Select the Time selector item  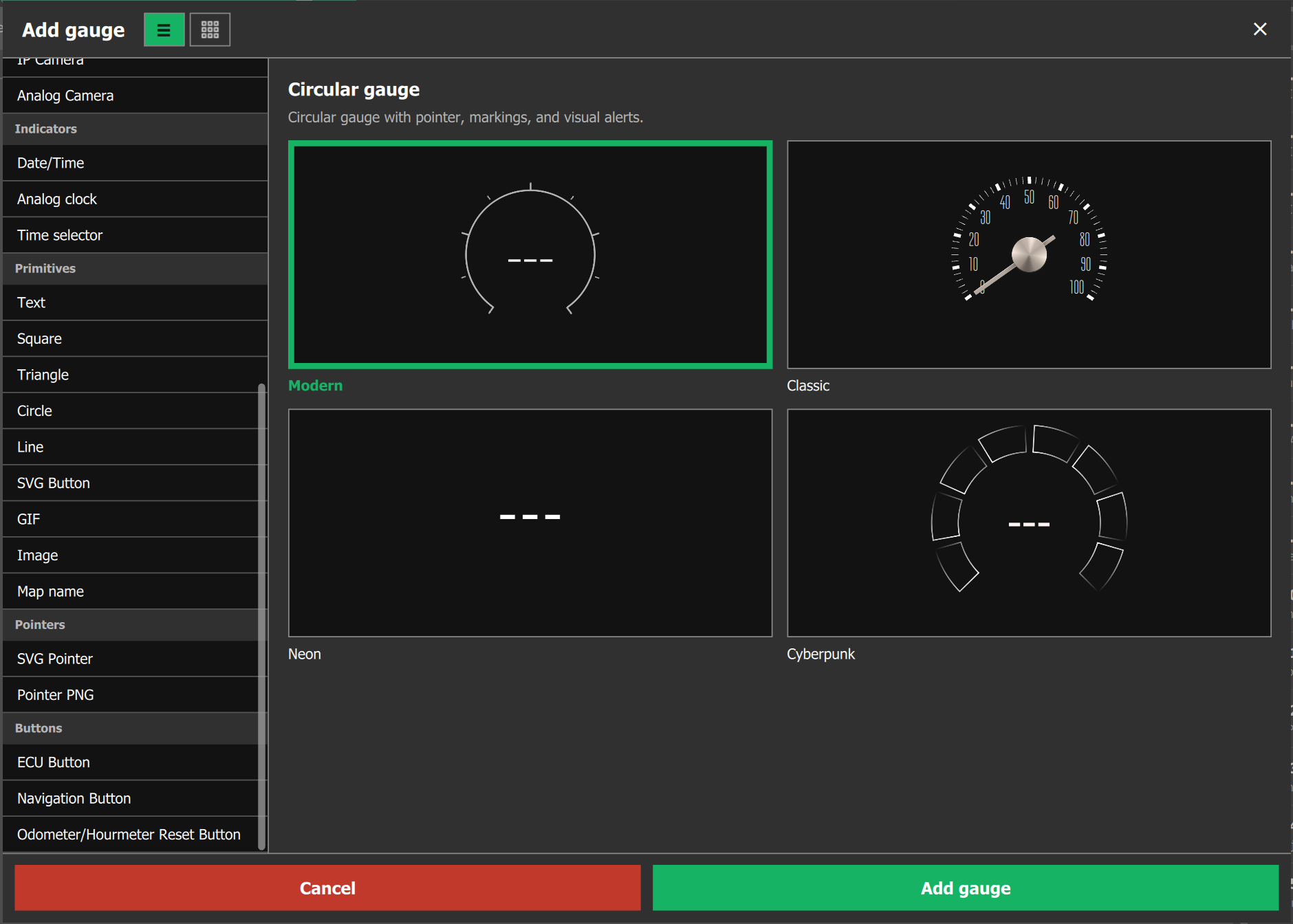click(135, 235)
